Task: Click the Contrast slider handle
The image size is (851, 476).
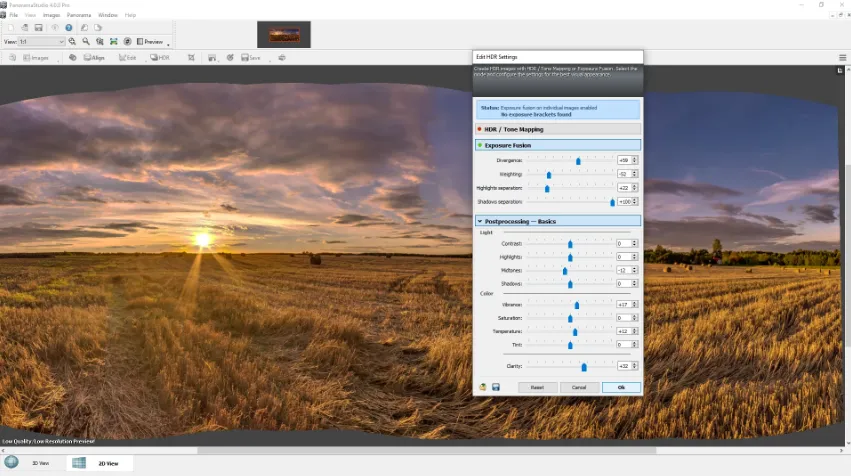Action: 570,244
